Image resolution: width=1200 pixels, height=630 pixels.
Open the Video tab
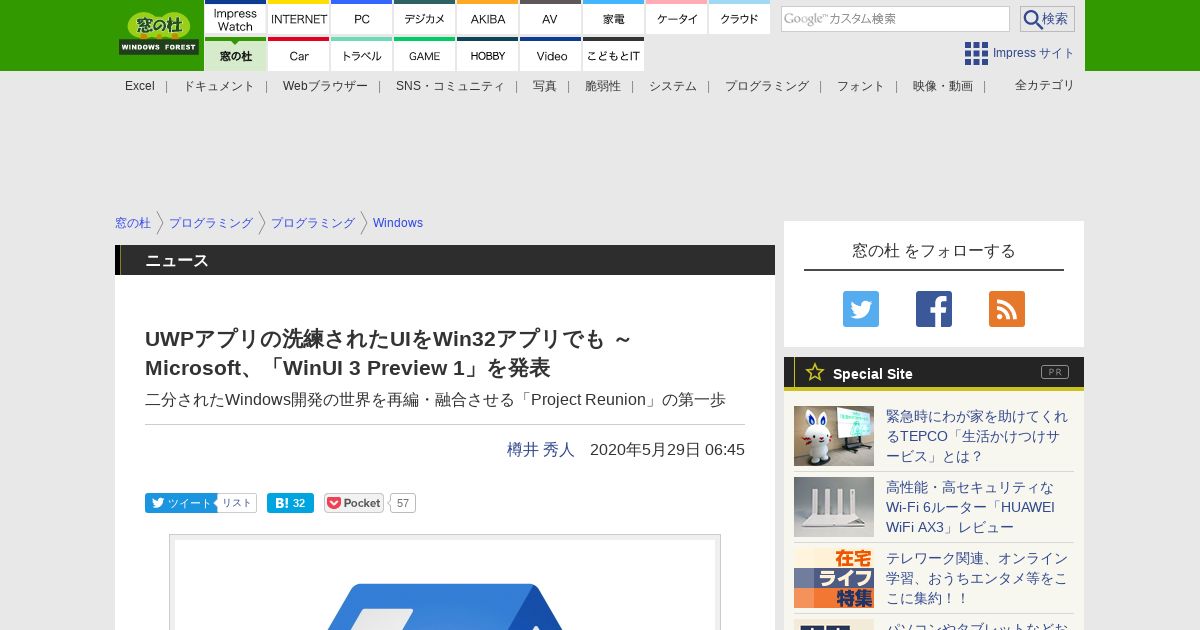point(551,55)
